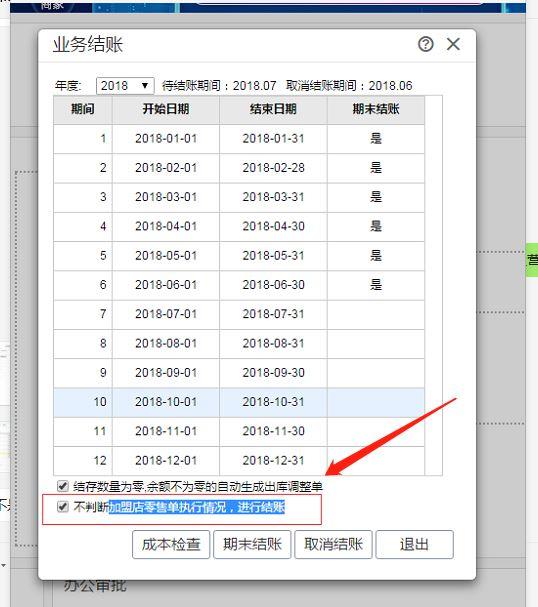Screen dimensions: 538x607
Task: Open the 年度 2018 dropdown
Action: [125, 86]
